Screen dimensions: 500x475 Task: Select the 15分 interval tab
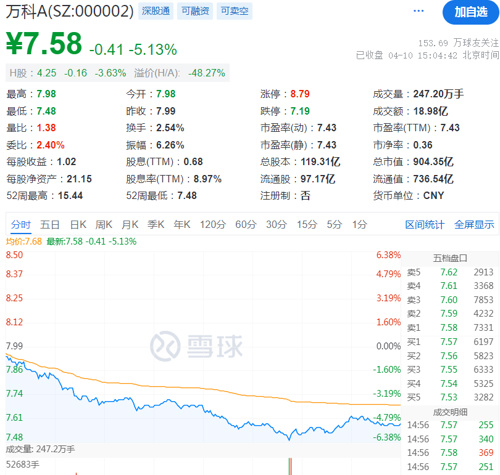coord(307,225)
